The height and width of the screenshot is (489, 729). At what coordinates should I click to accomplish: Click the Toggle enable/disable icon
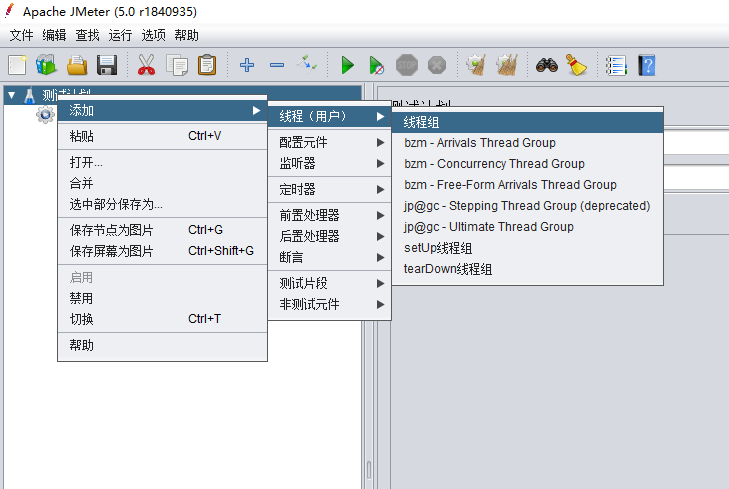point(307,65)
